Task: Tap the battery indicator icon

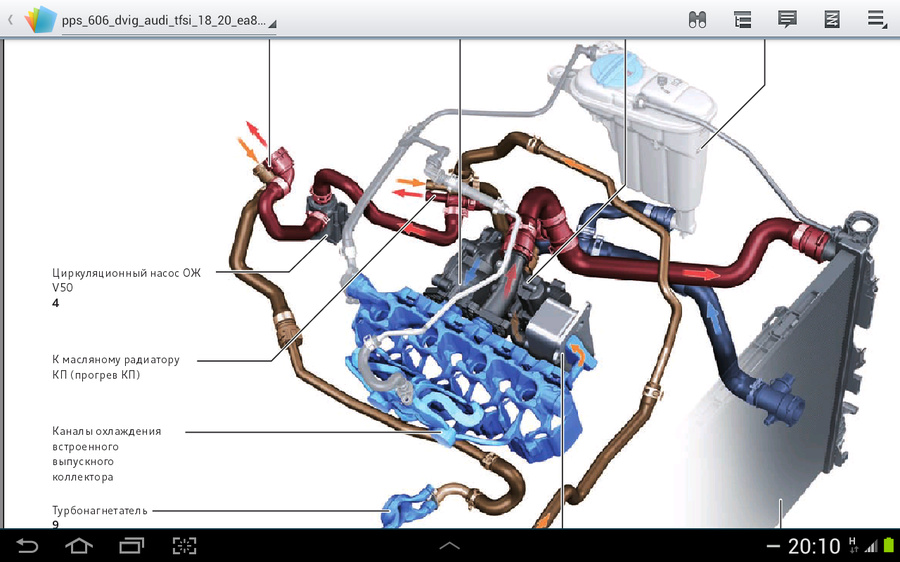Action: click(x=889, y=545)
